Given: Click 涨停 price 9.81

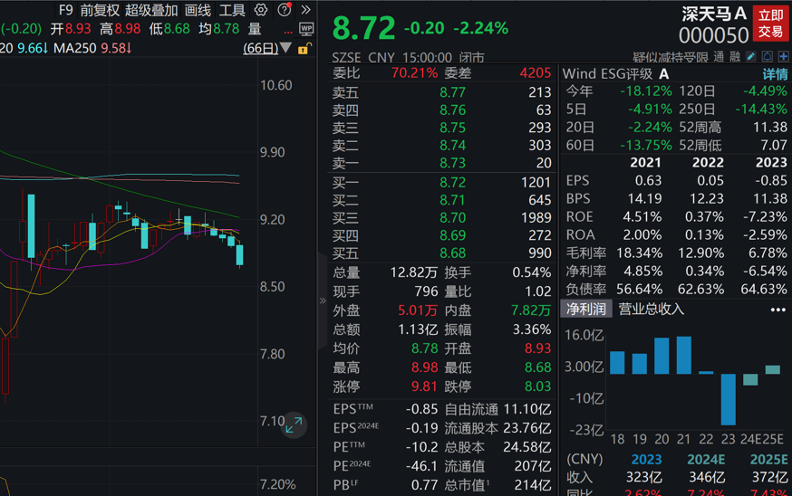Looking at the screenshot, I should pos(424,386).
